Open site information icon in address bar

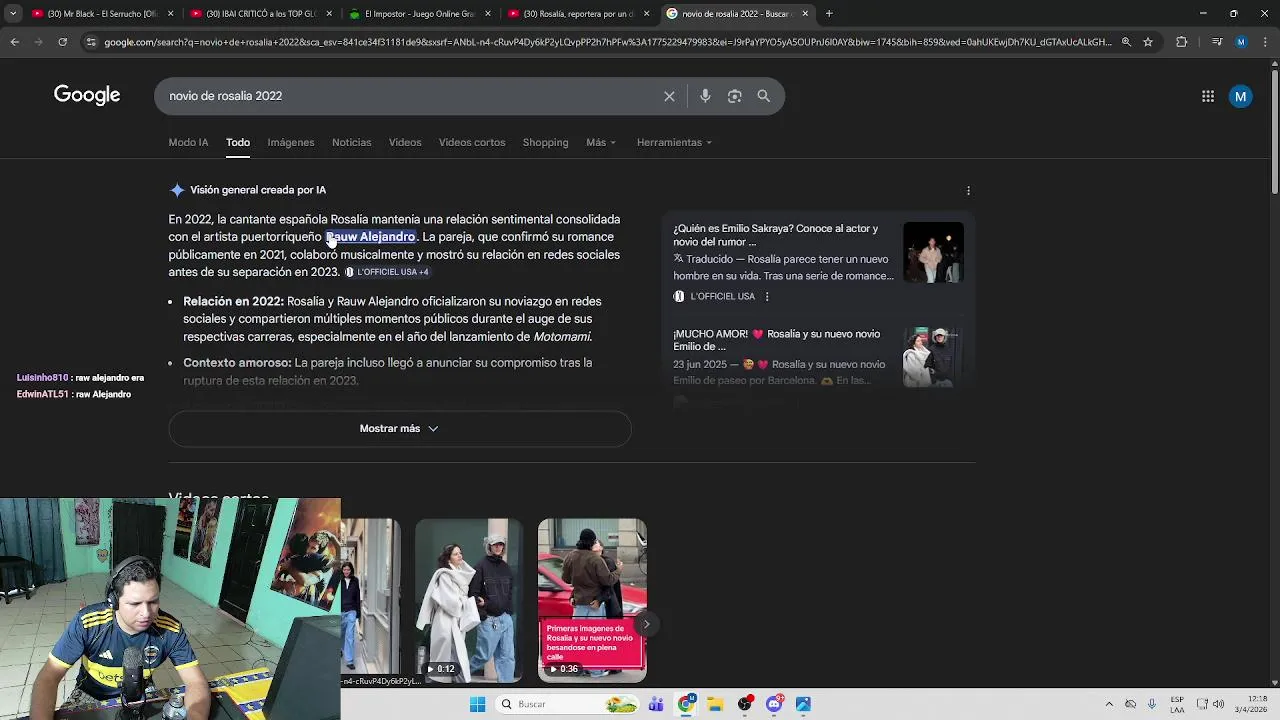point(91,42)
